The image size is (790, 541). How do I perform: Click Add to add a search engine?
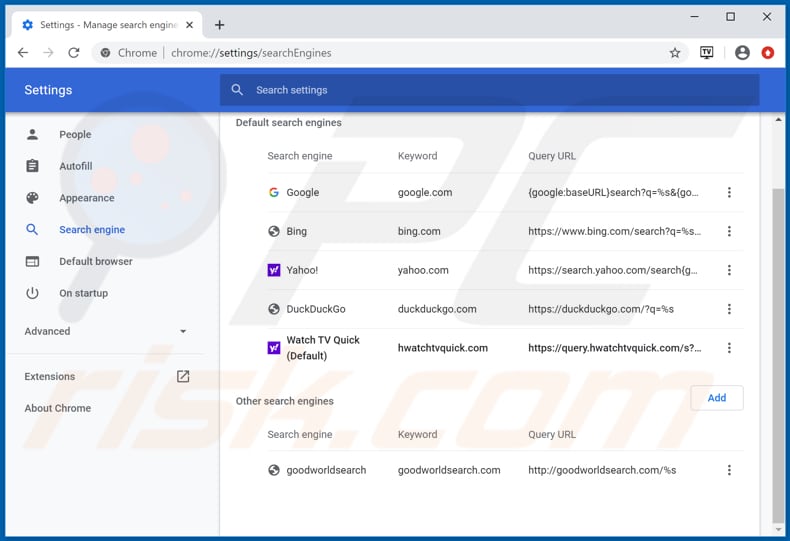point(716,397)
